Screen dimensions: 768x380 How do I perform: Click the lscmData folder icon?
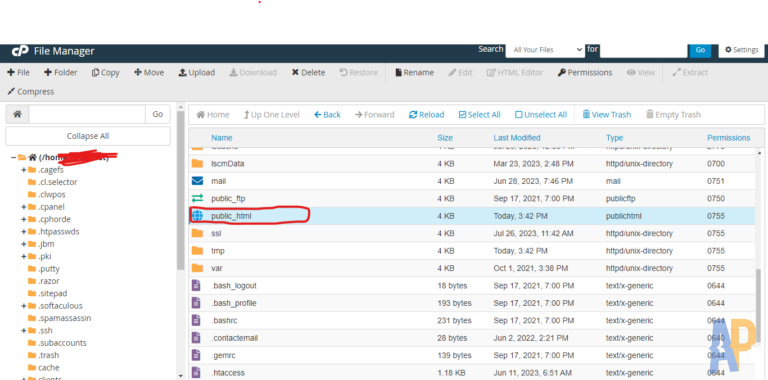coord(197,164)
